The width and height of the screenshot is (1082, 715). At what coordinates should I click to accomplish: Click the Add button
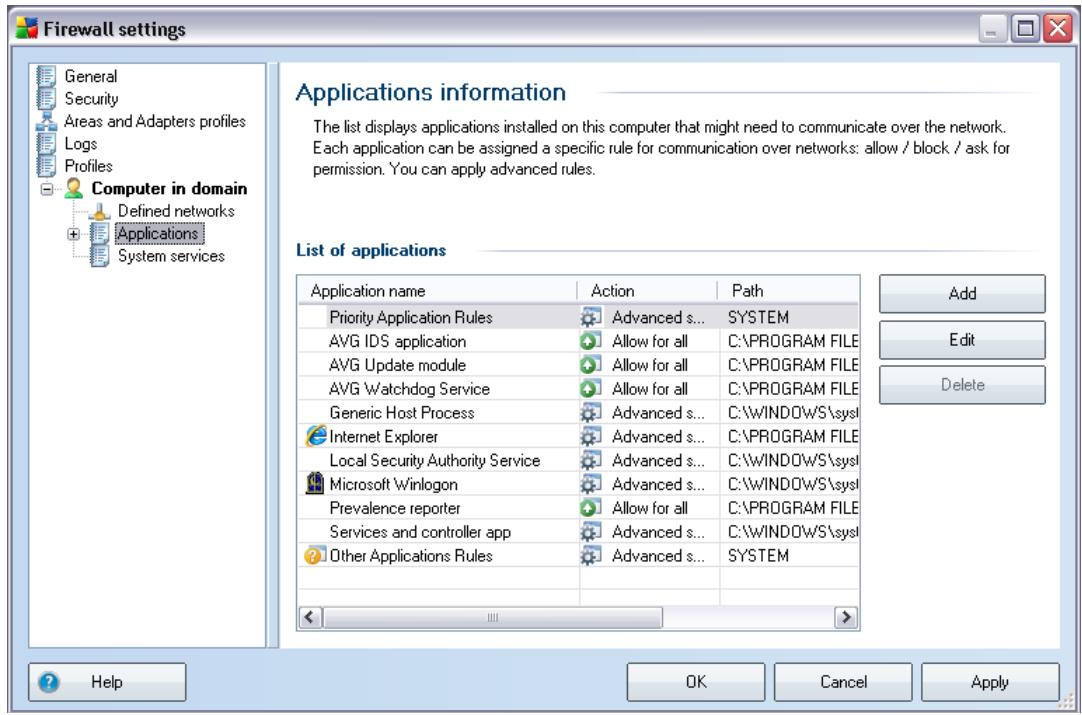point(962,293)
